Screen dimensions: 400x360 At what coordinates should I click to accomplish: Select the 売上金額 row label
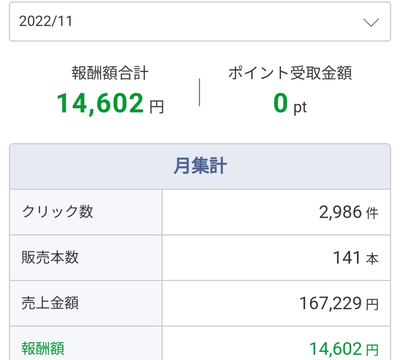click(50, 303)
